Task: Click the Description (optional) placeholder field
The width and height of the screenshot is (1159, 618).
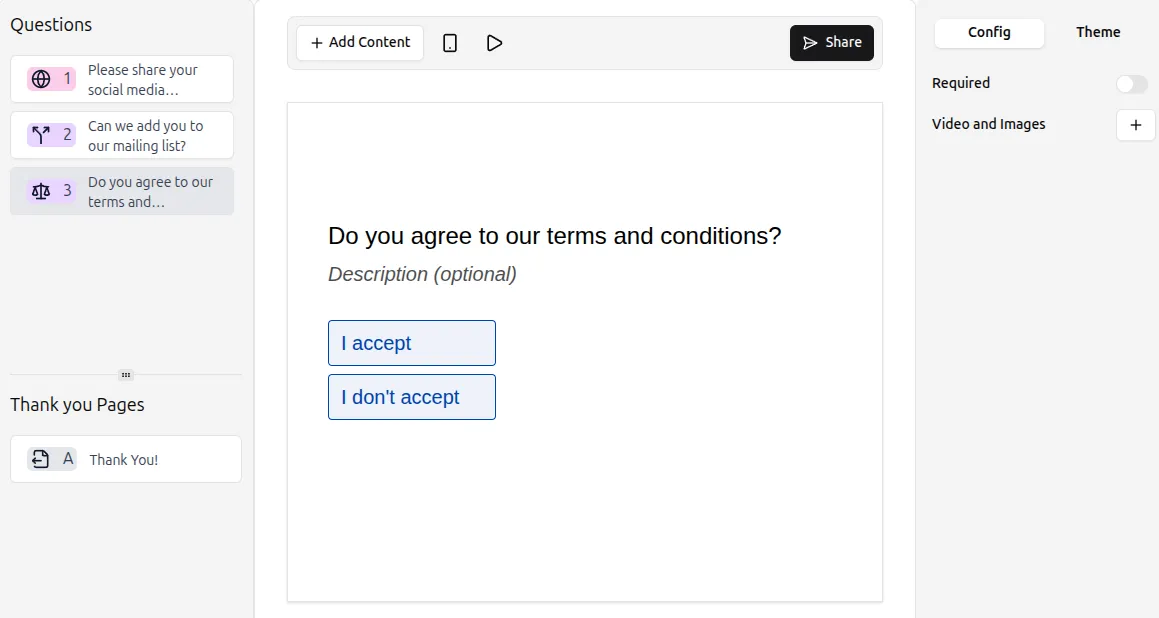Action: (422, 274)
